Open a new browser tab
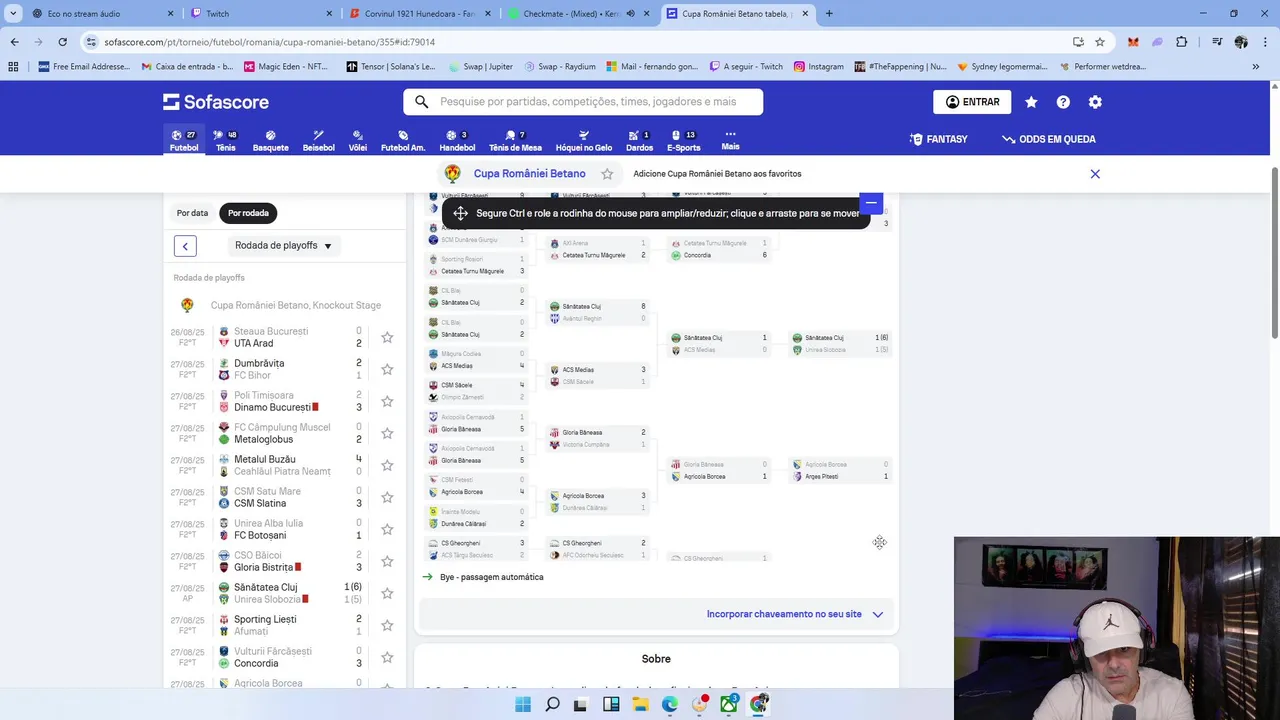The height and width of the screenshot is (720, 1280). point(829,14)
